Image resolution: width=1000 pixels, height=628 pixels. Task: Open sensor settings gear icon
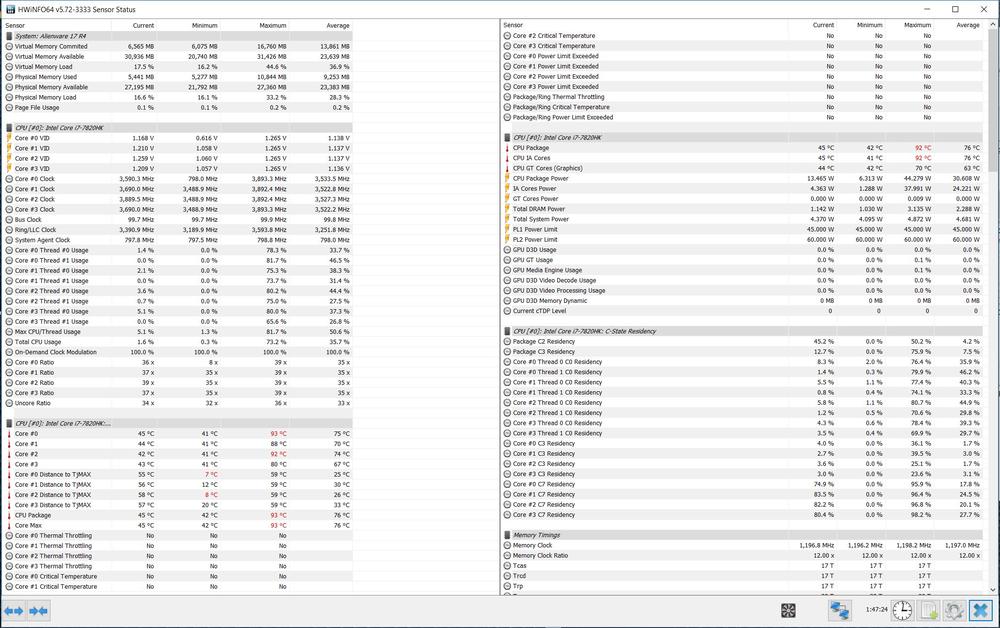point(954,610)
